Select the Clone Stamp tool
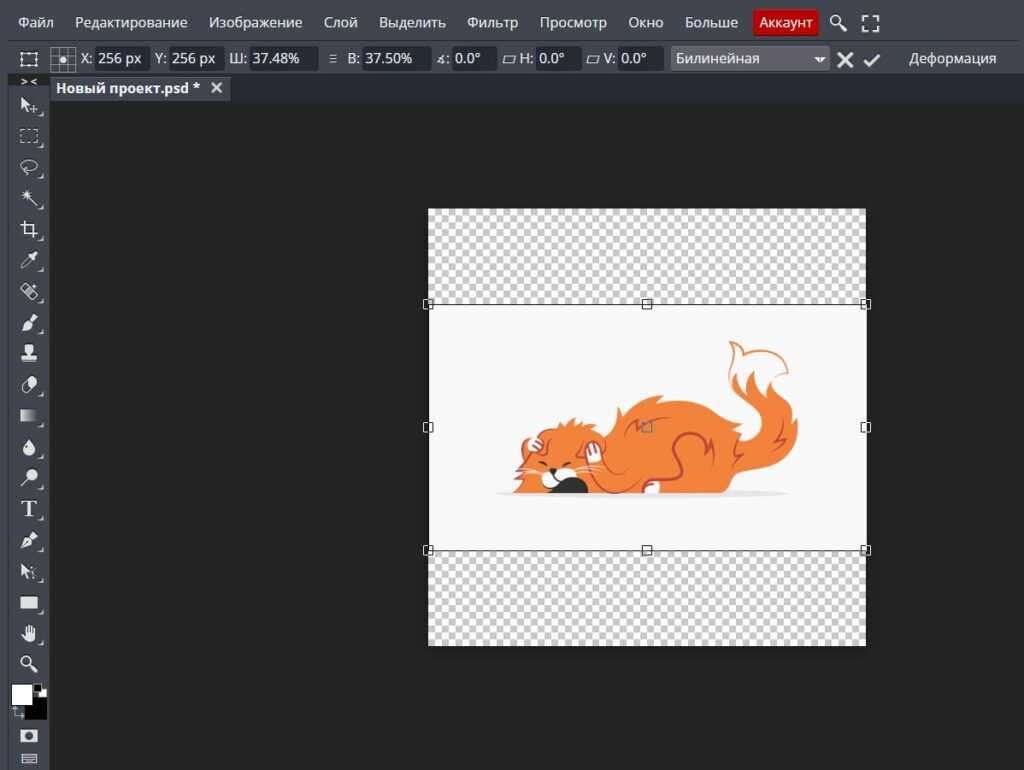Screen dimensions: 1024x770 [x=29, y=353]
